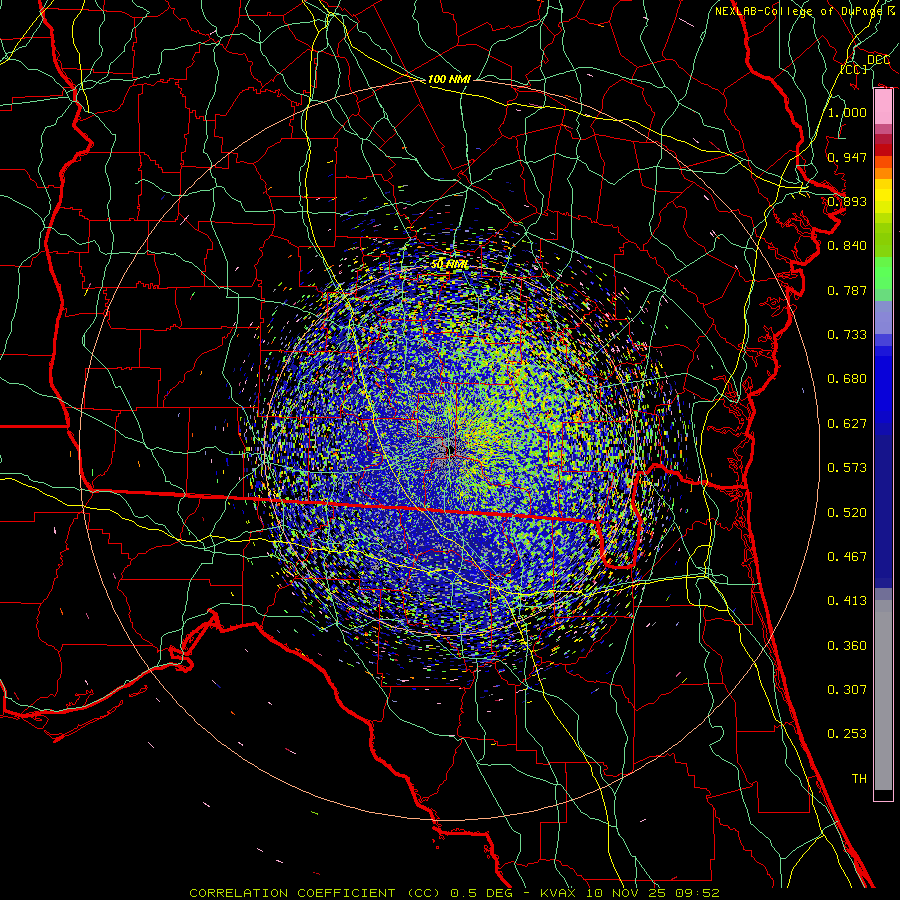Pick the red swatch on the color bar
The width and height of the screenshot is (900, 900).
[x=883, y=149]
